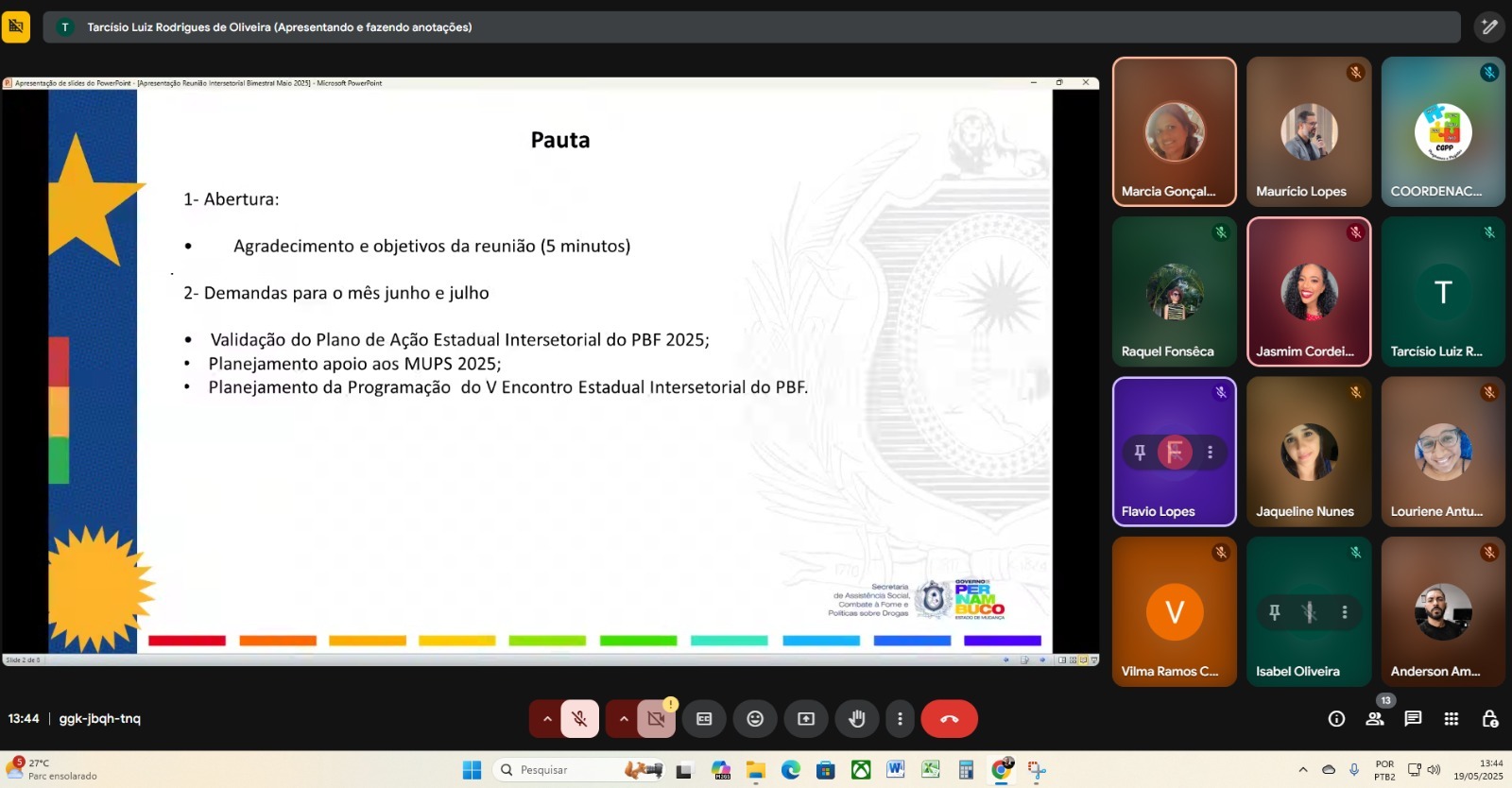Show the participants list
The image size is (1512, 788).
pyautogui.click(x=1375, y=719)
